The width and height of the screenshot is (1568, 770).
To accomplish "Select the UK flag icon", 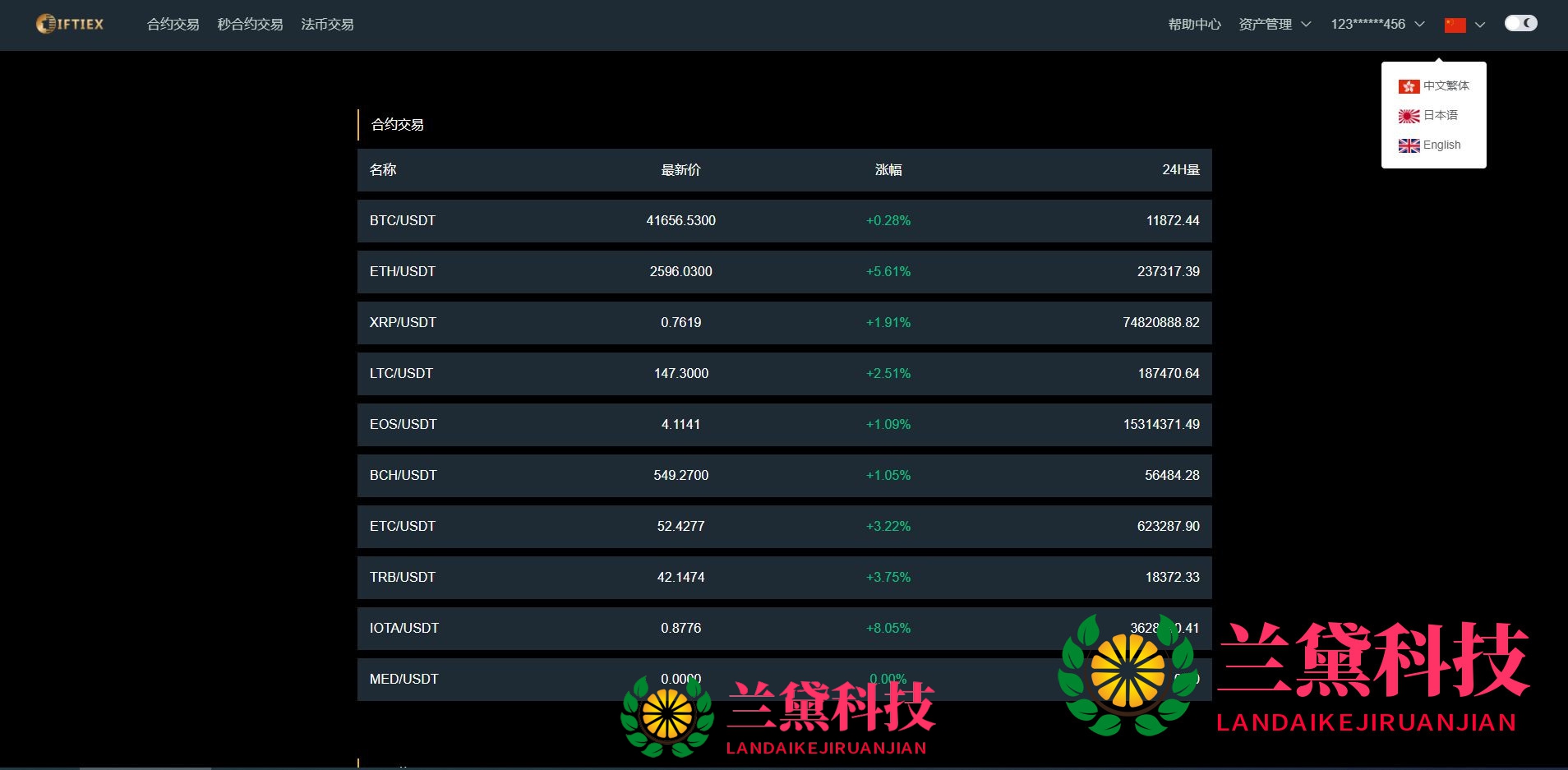I will click(x=1409, y=145).
